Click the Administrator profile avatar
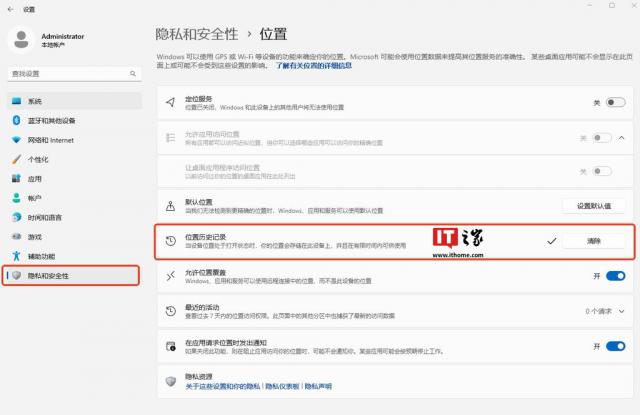The height and width of the screenshot is (415, 640). pos(21,40)
